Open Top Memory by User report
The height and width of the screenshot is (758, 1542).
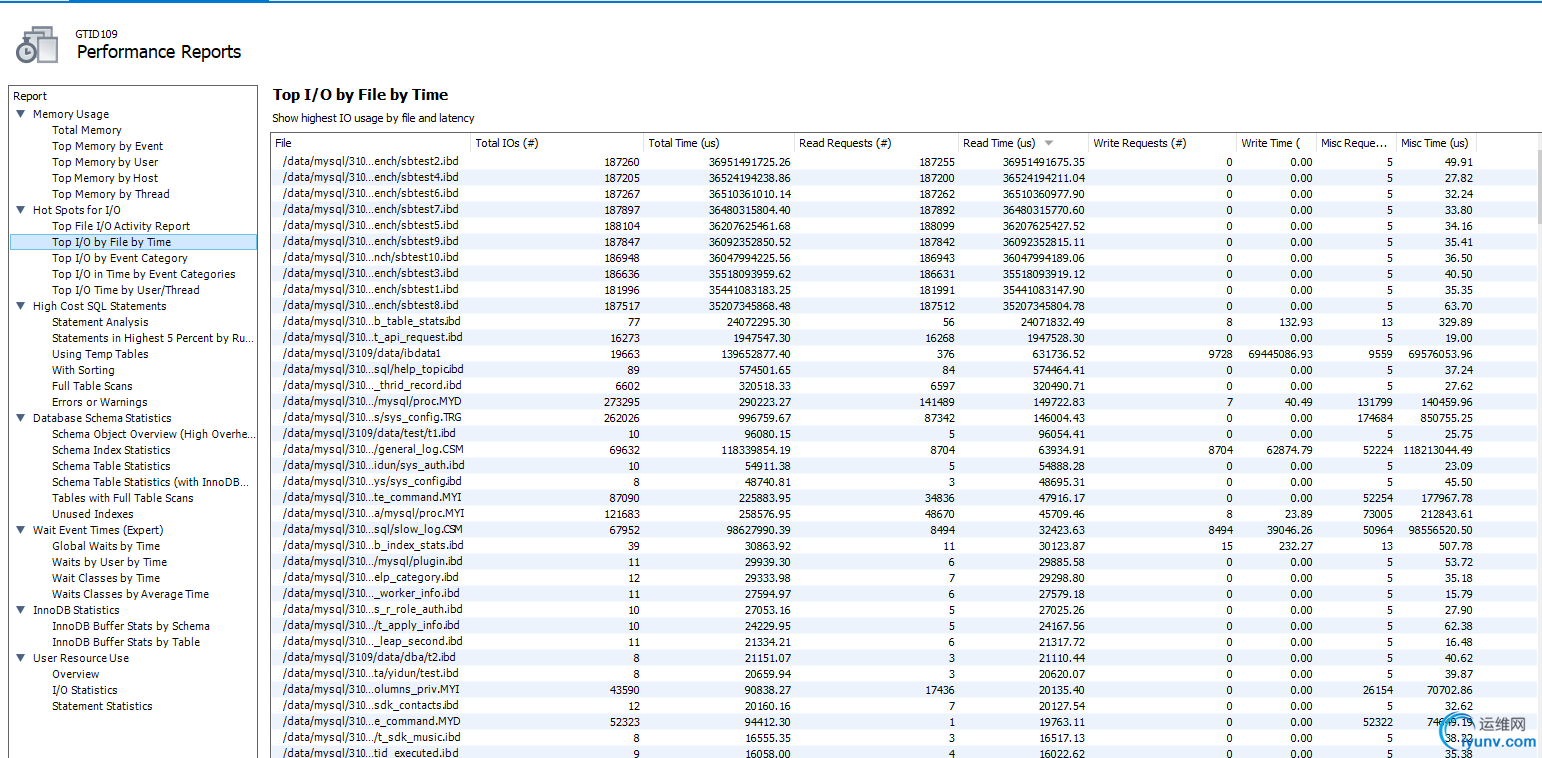tap(105, 162)
